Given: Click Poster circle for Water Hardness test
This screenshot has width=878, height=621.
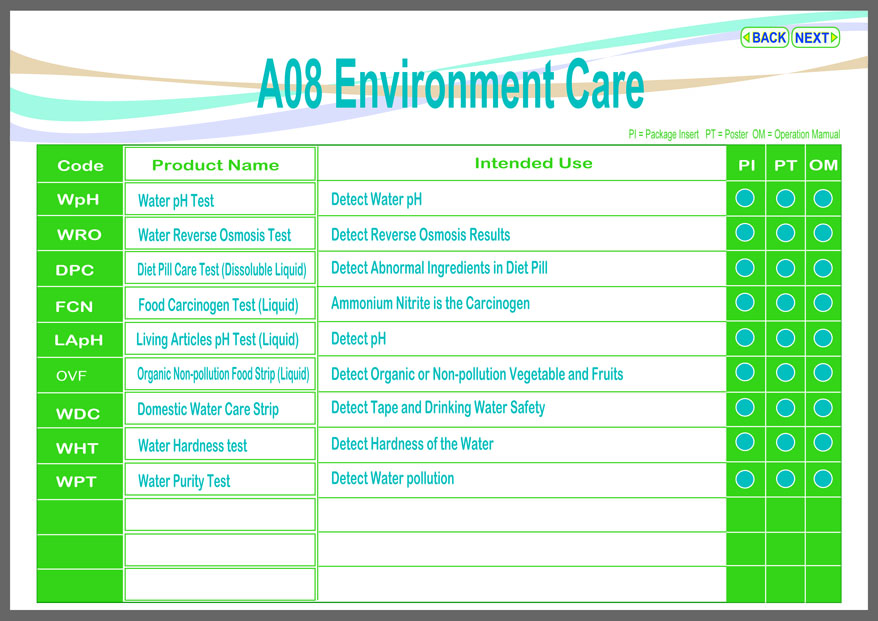Looking at the screenshot, I should click(x=785, y=443).
